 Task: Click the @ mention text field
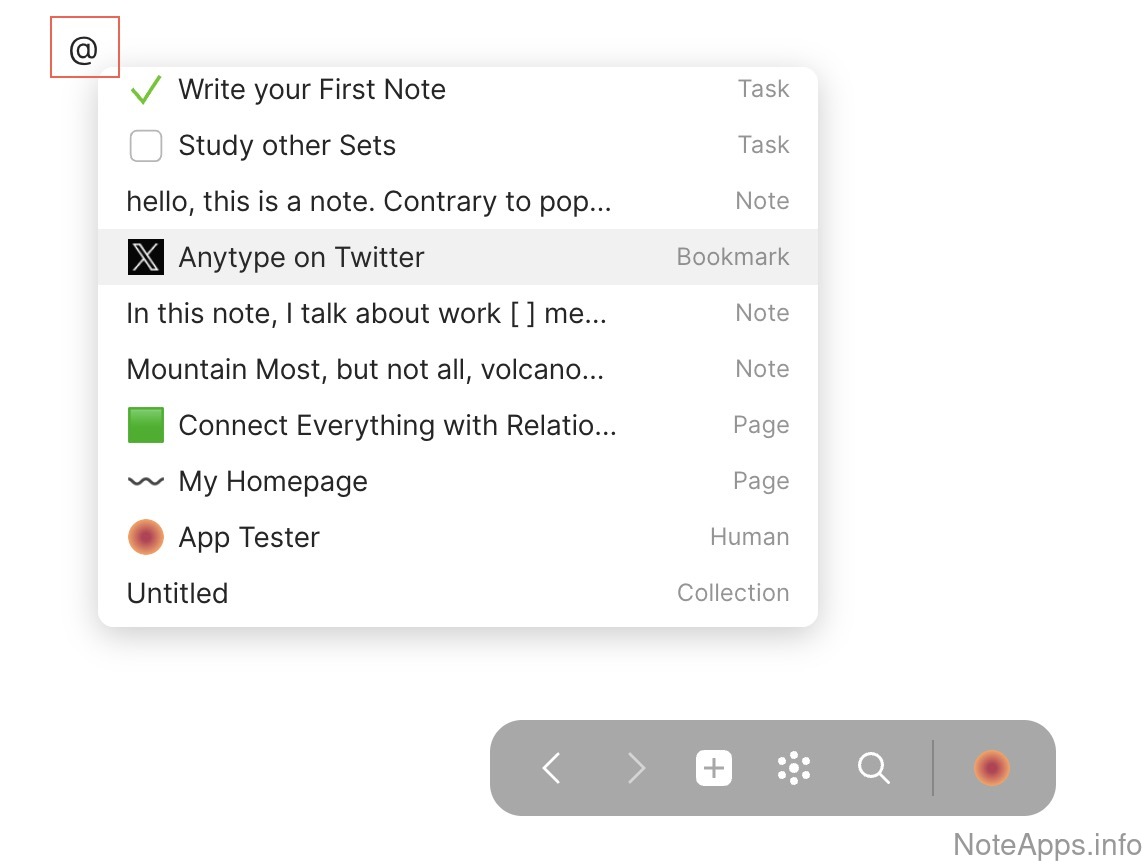tap(85, 48)
